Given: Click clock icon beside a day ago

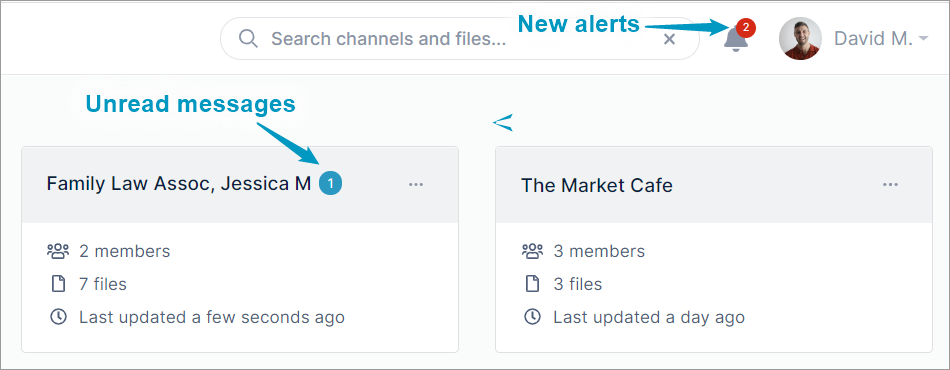Looking at the screenshot, I should (533, 317).
